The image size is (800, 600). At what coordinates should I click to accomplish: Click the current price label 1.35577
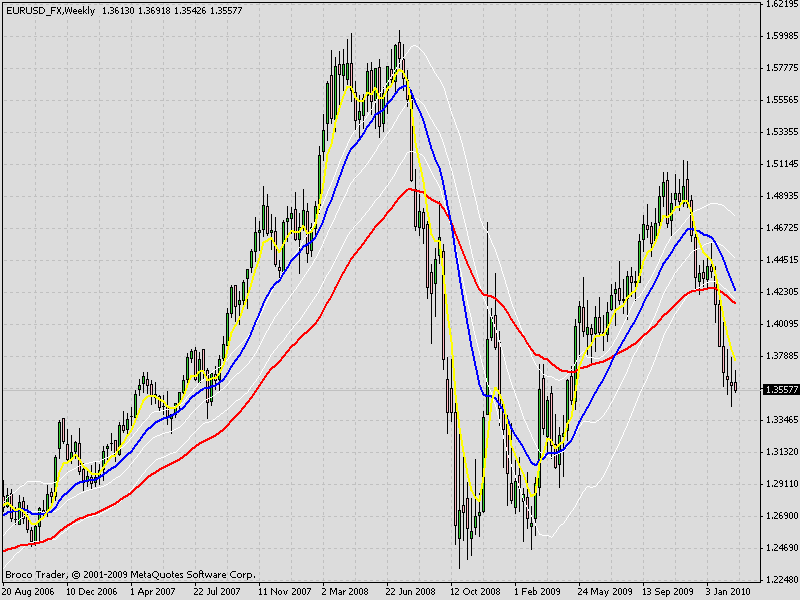tap(781, 390)
